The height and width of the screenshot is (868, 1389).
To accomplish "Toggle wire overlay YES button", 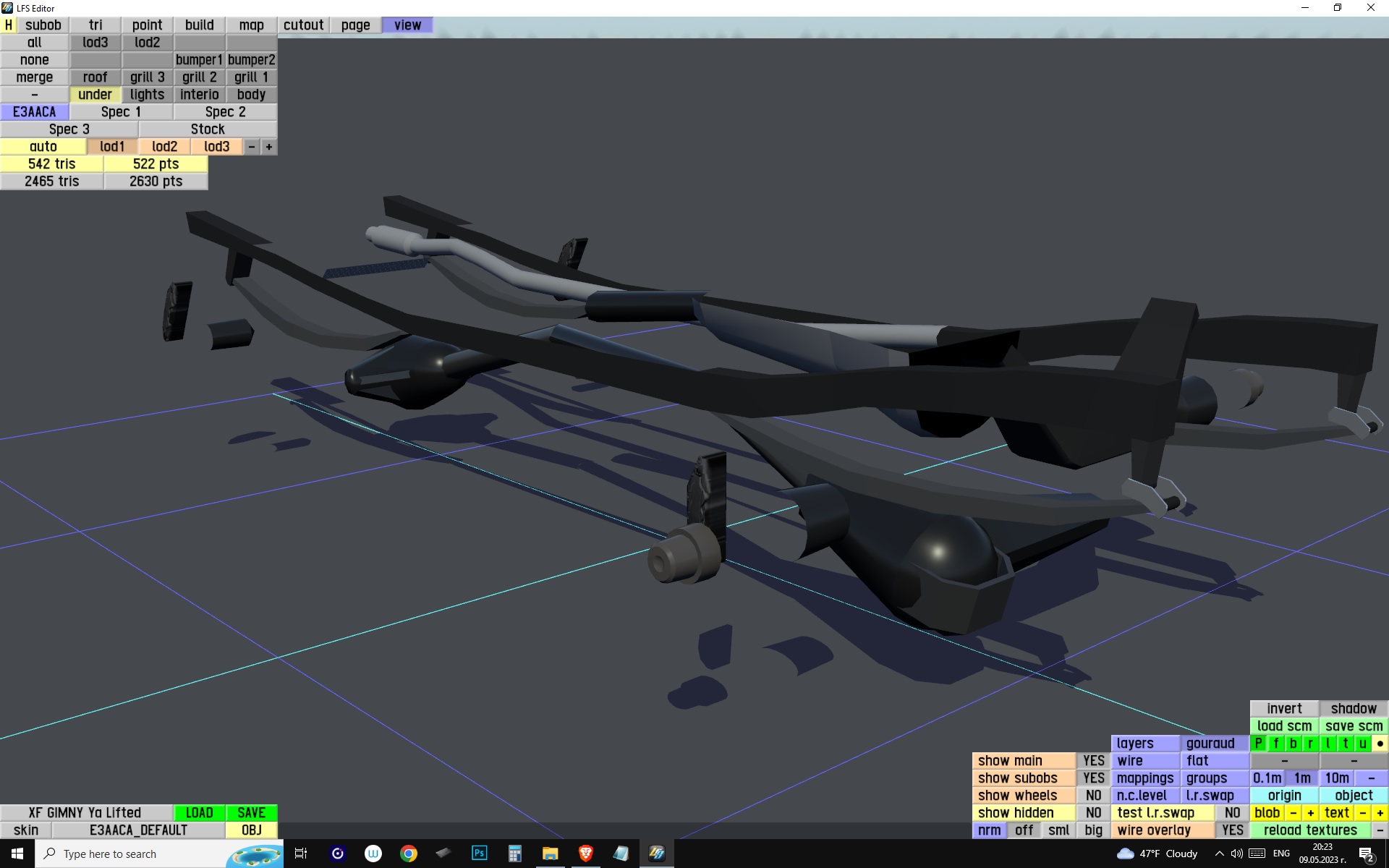I will (x=1232, y=830).
